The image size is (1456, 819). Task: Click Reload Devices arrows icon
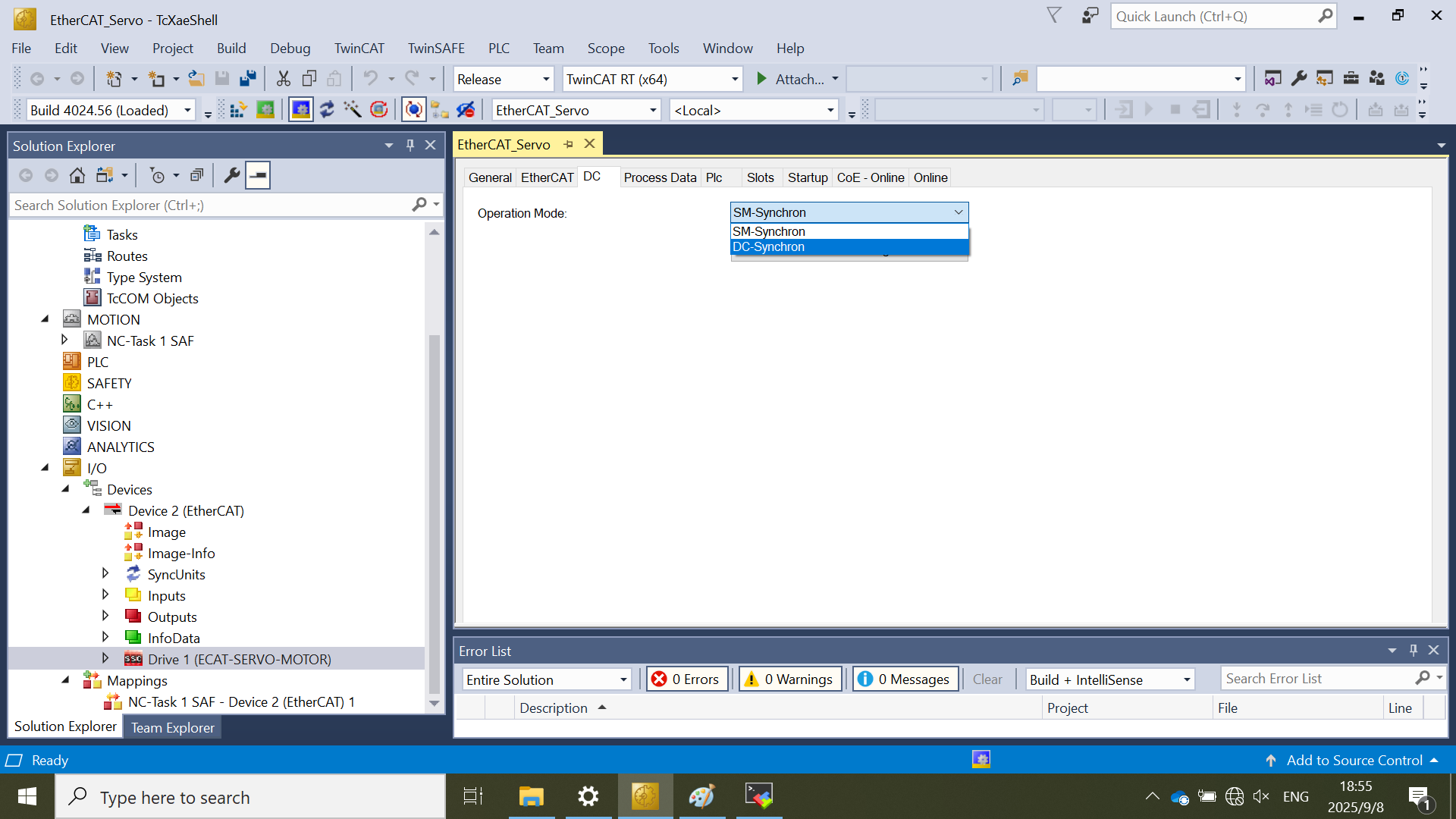[327, 111]
